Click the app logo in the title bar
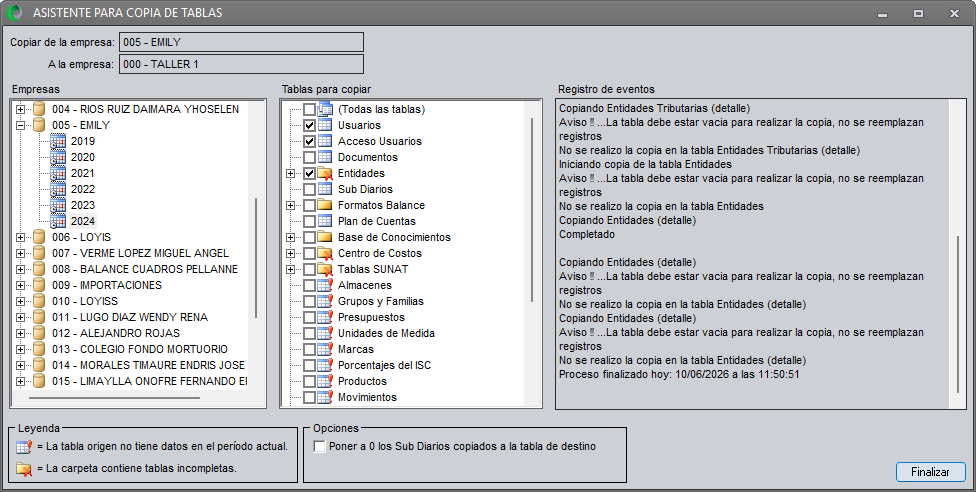The image size is (976, 492). point(13,12)
